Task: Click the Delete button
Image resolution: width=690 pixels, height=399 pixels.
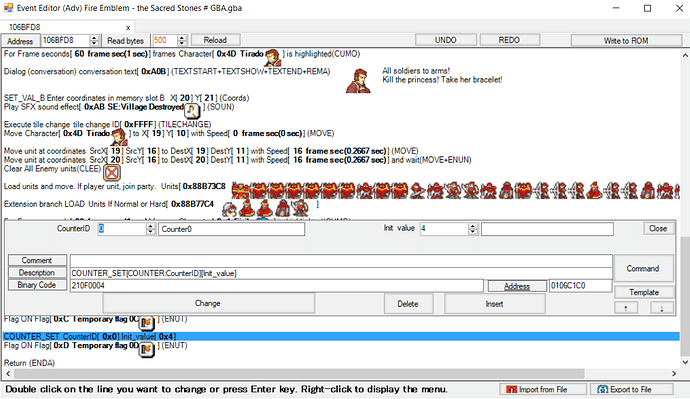Action: [x=408, y=304]
